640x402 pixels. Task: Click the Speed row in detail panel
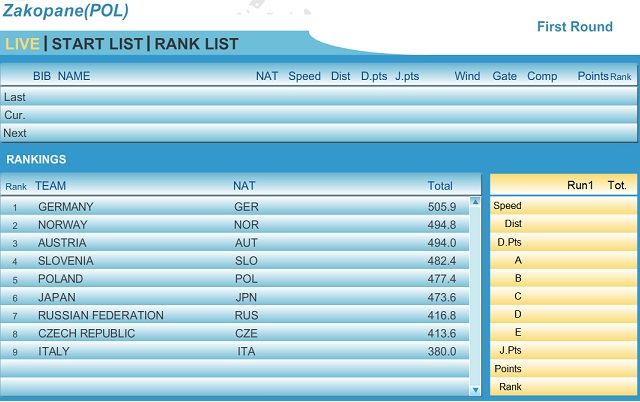(x=563, y=206)
